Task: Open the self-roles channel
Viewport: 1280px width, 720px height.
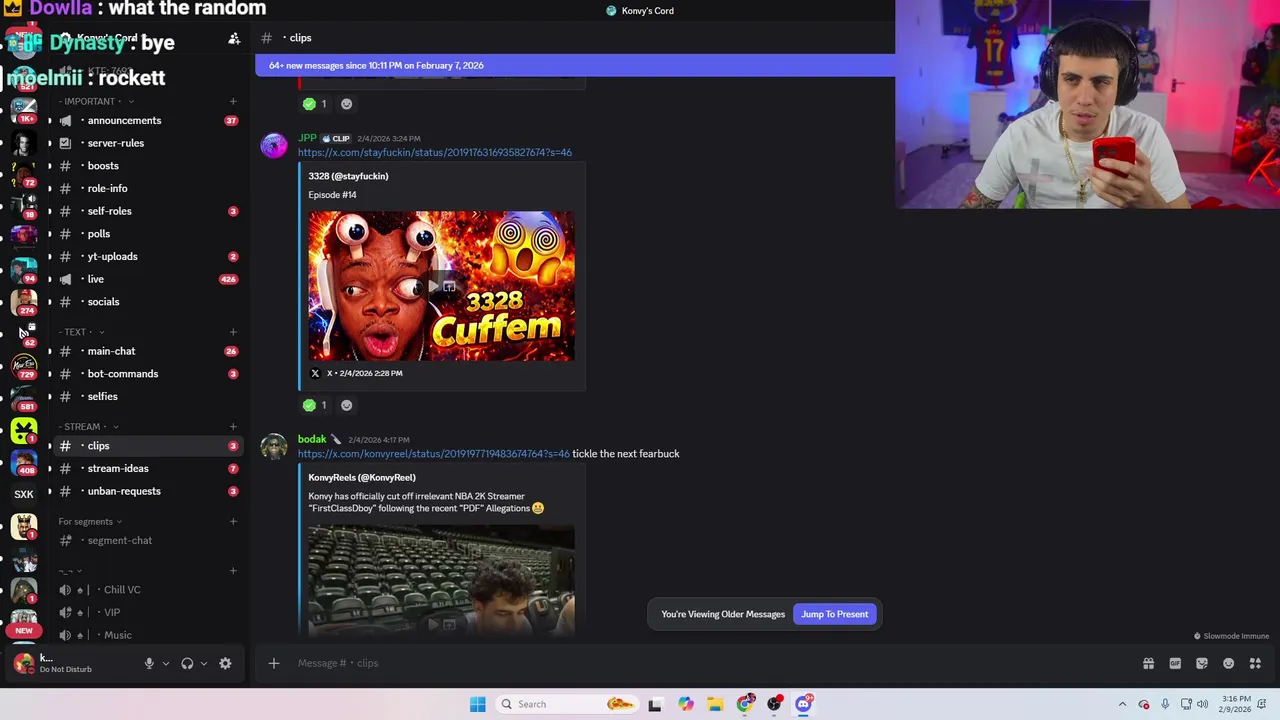Action: (x=147, y=211)
